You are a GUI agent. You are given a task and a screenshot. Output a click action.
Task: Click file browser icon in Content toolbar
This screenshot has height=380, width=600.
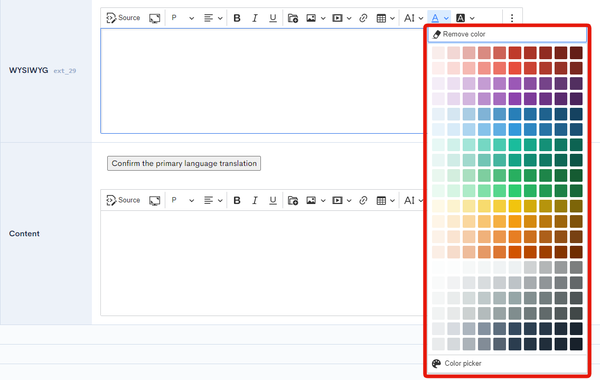click(x=293, y=200)
